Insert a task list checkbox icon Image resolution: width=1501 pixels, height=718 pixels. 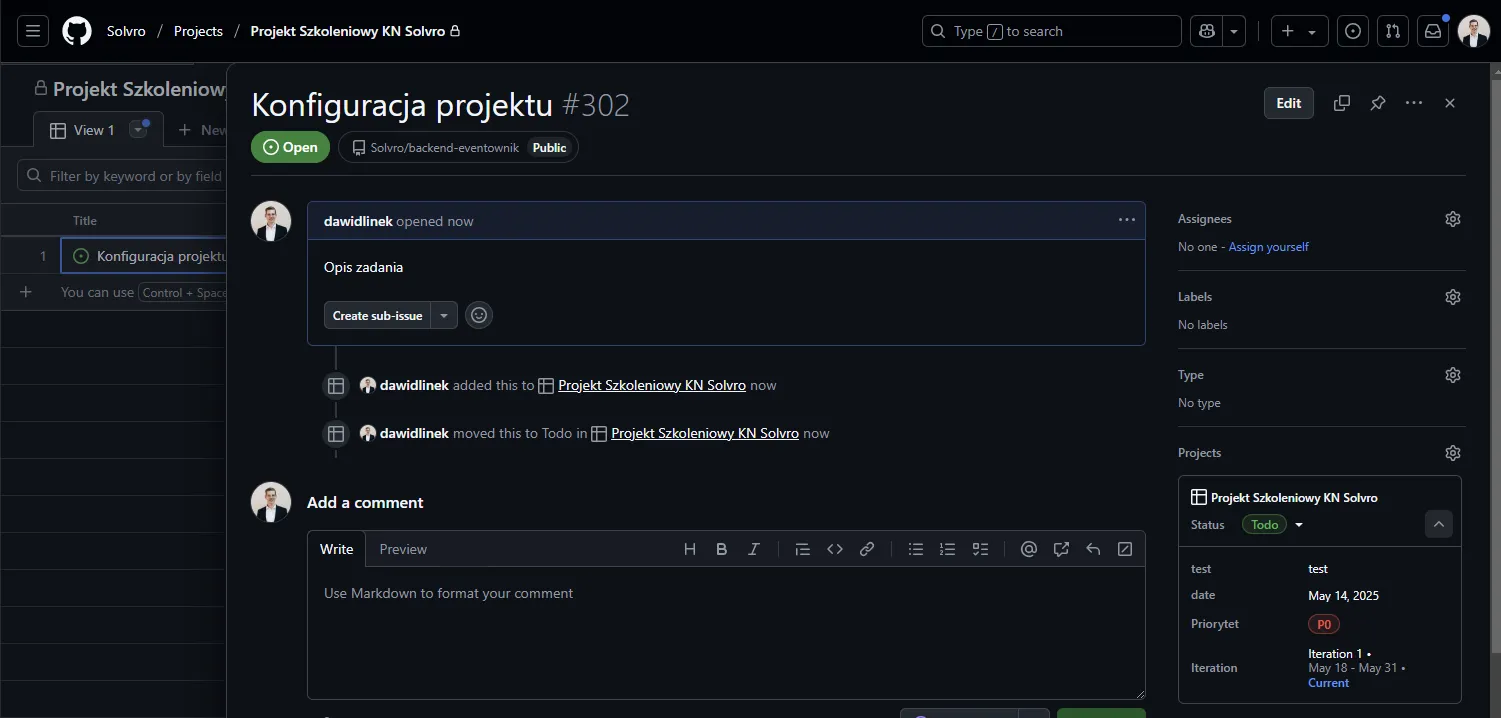click(980, 549)
